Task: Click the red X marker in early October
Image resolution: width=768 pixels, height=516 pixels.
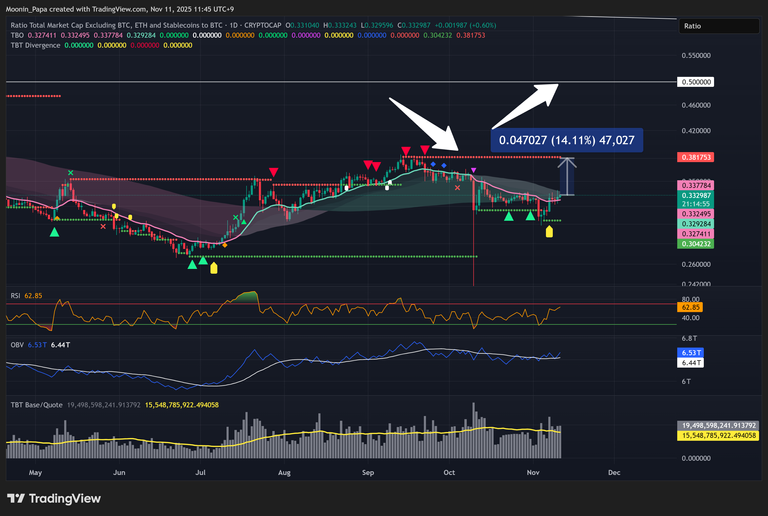Action: coord(457,188)
